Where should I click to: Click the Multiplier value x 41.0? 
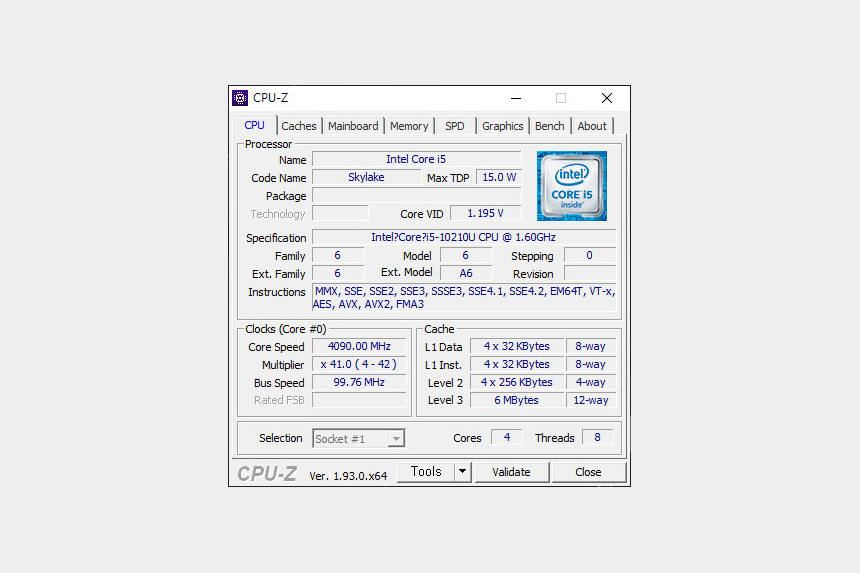[x=359, y=364]
